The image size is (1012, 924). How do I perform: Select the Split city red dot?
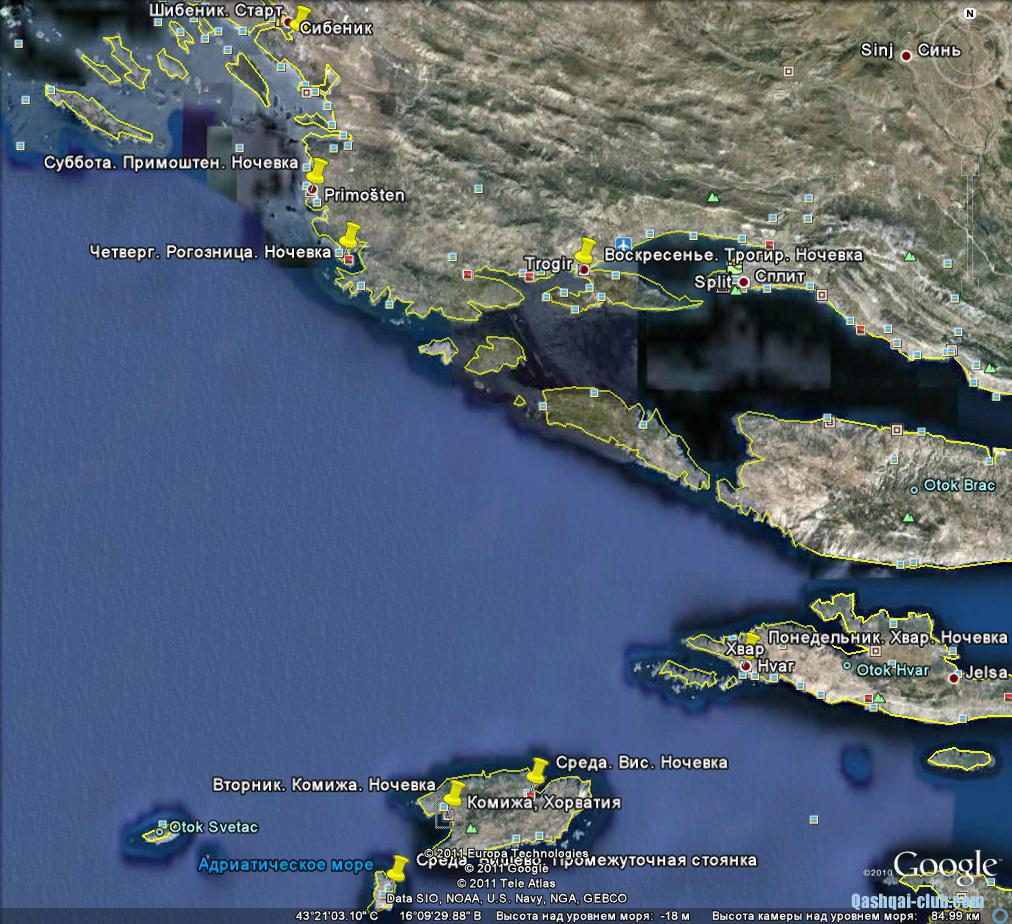click(x=743, y=283)
